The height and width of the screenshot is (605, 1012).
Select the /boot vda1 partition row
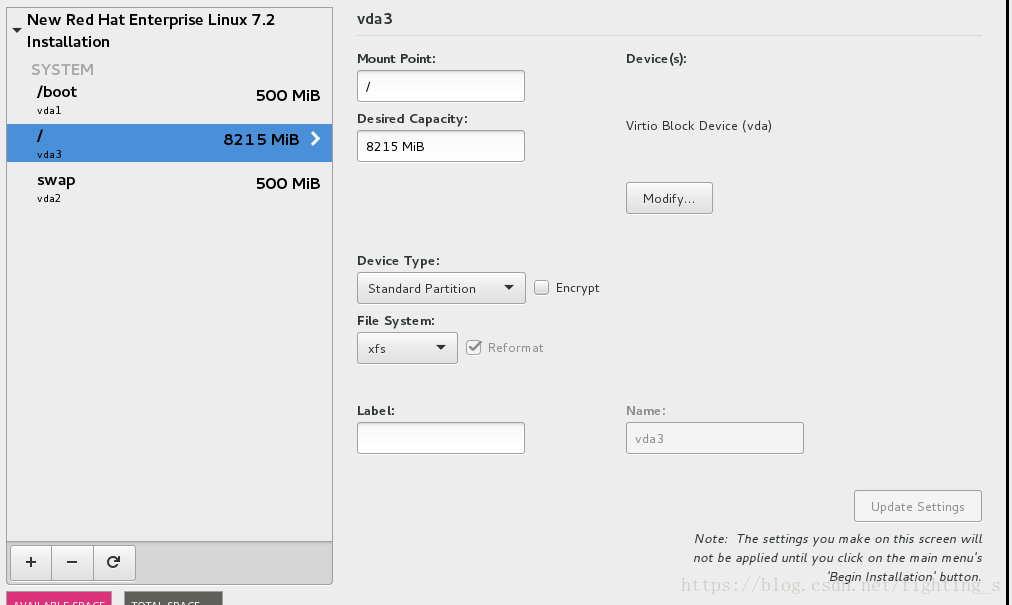click(170, 99)
